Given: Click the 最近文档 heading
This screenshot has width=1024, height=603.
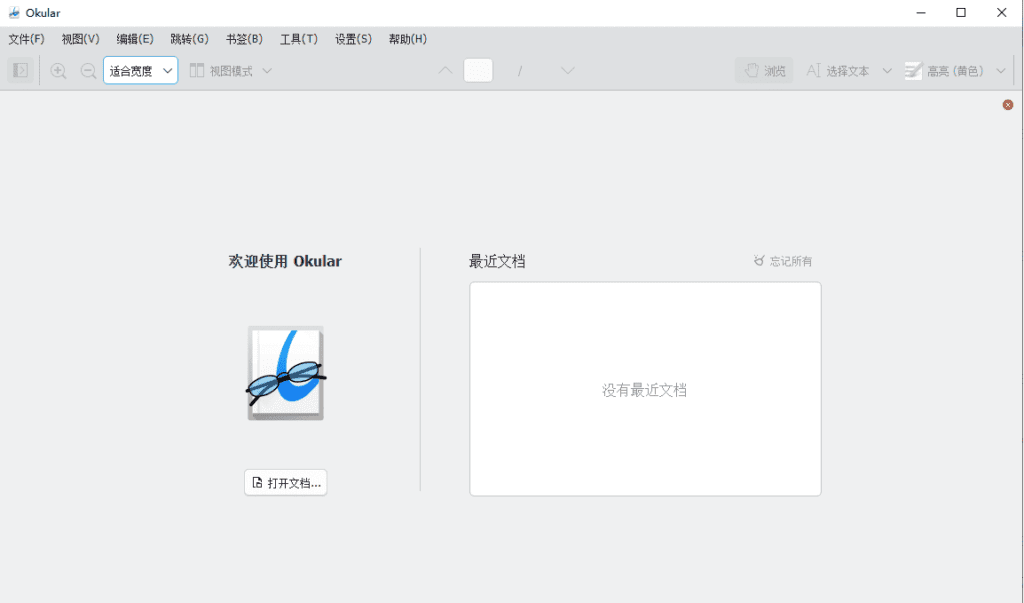Looking at the screenshot, I should (x=497, y=261).
